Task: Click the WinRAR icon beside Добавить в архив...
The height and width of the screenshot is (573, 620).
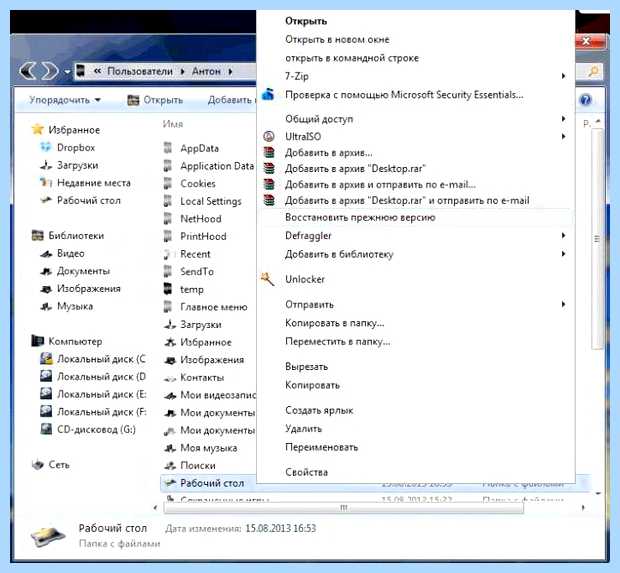Action: coord(269,153)
